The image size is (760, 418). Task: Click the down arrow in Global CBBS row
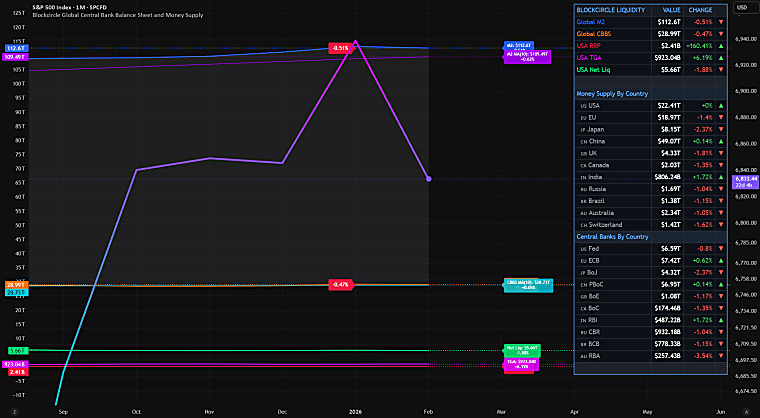[721, 34]
